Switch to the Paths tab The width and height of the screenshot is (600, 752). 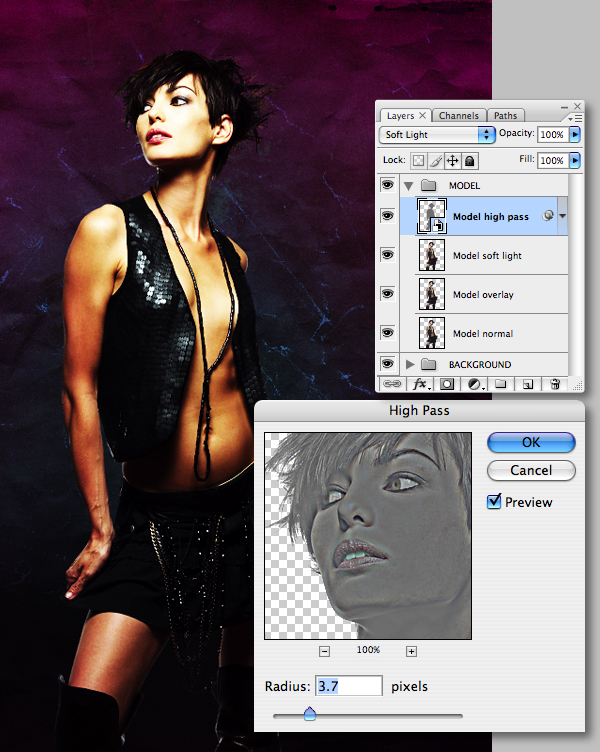[506, 116]
